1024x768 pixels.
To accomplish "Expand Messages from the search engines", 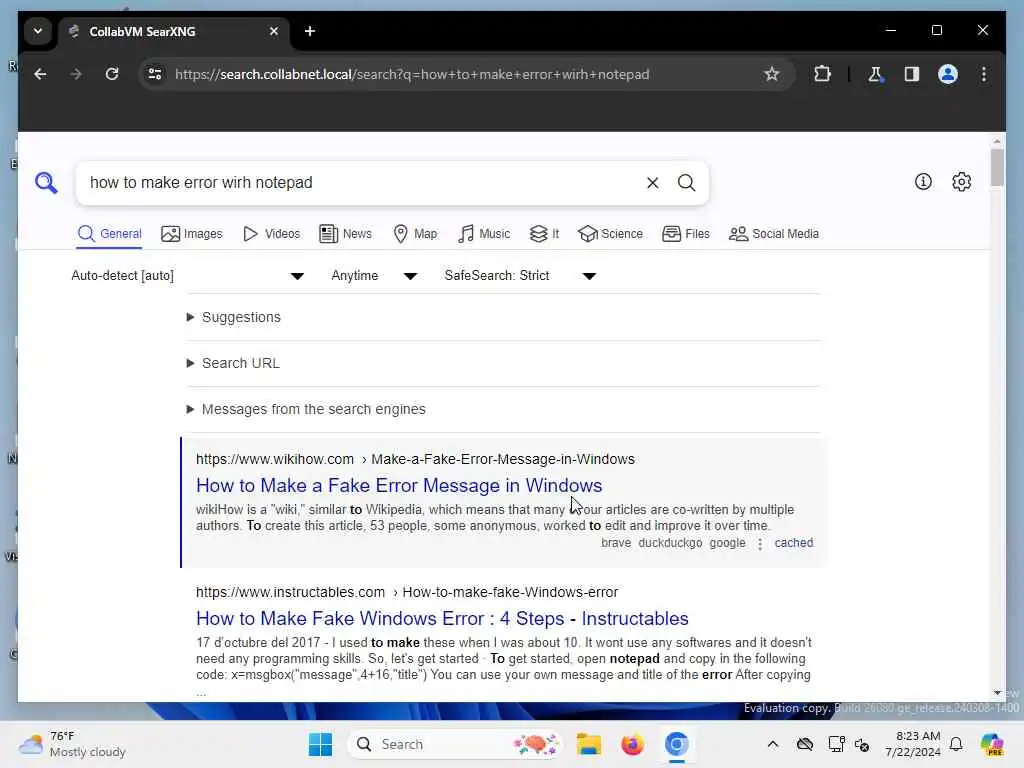I will [306, 409].
